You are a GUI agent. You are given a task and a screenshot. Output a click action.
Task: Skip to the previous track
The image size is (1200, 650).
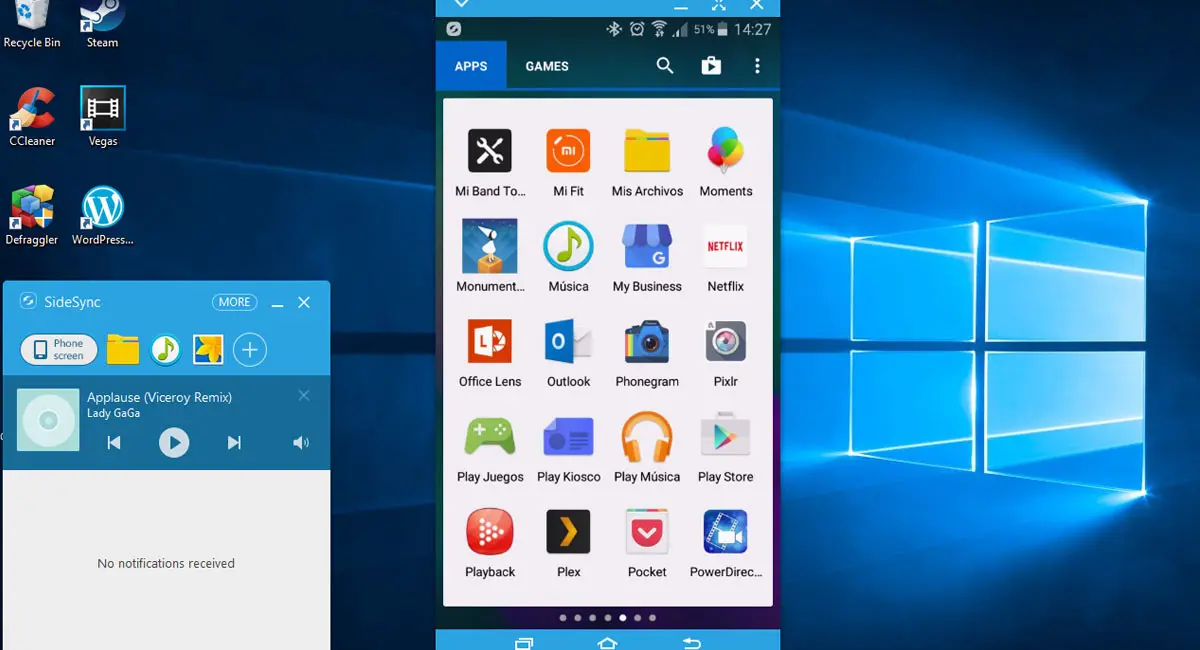[x=114, y=442]
